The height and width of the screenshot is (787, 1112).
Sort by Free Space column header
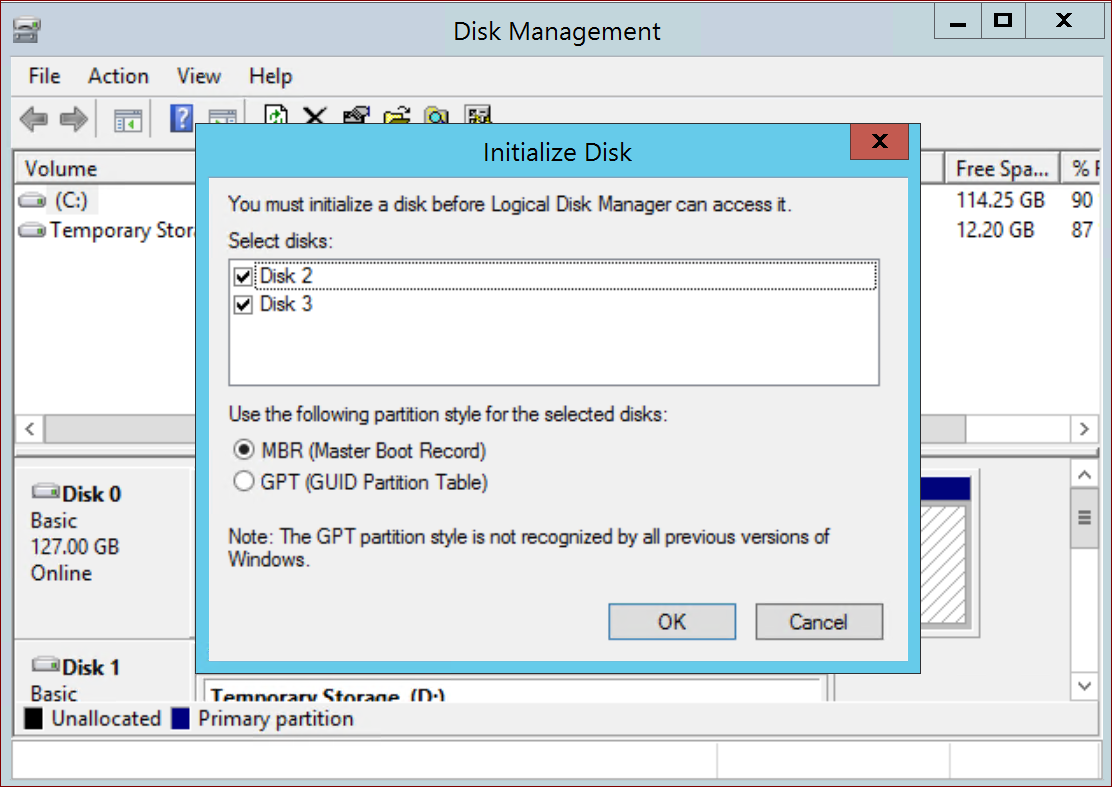point(1002,169)
